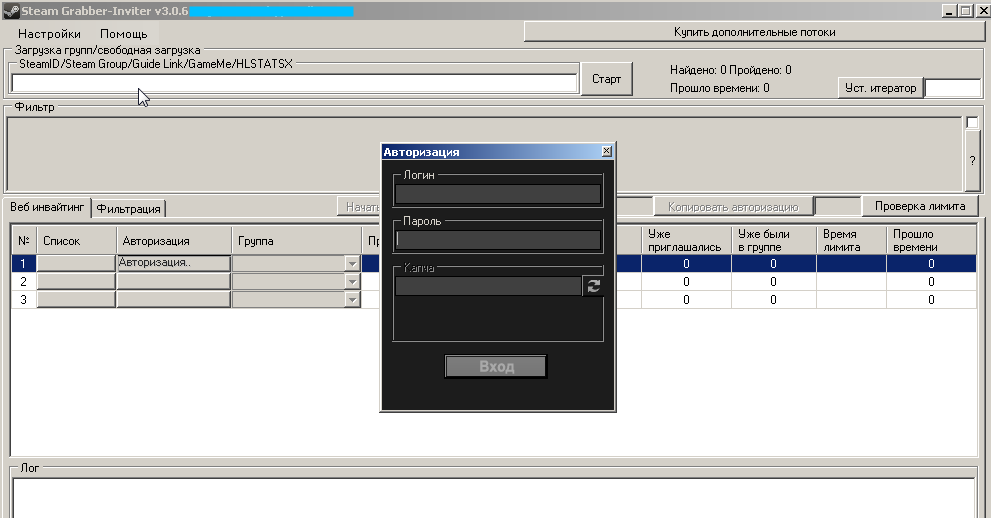The image size is (991, 518).
Task: Click the Прошло времени column header
Action: pos(931,241)
